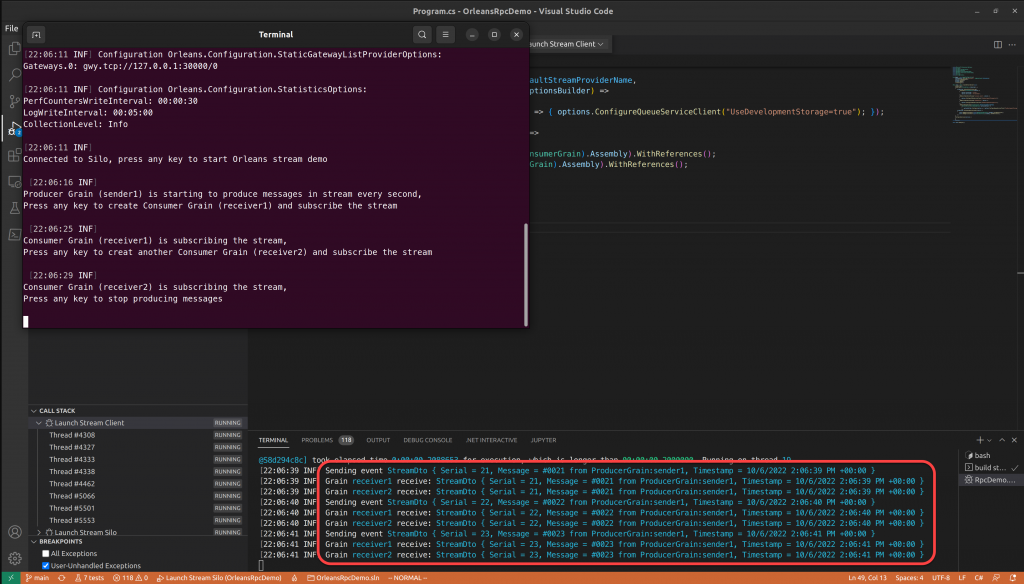This screenshot has height=584, width=1024.
Task: Switch to the PROBLEMS panel tab
Action: 317,440
